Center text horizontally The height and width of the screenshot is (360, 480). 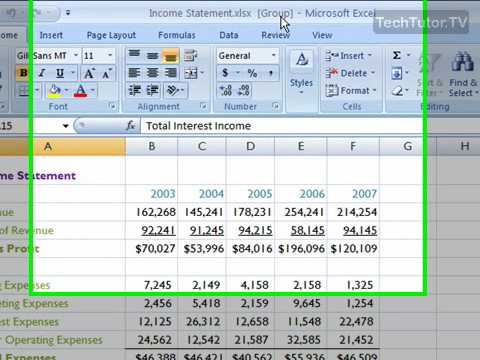(x=152, y=73)
